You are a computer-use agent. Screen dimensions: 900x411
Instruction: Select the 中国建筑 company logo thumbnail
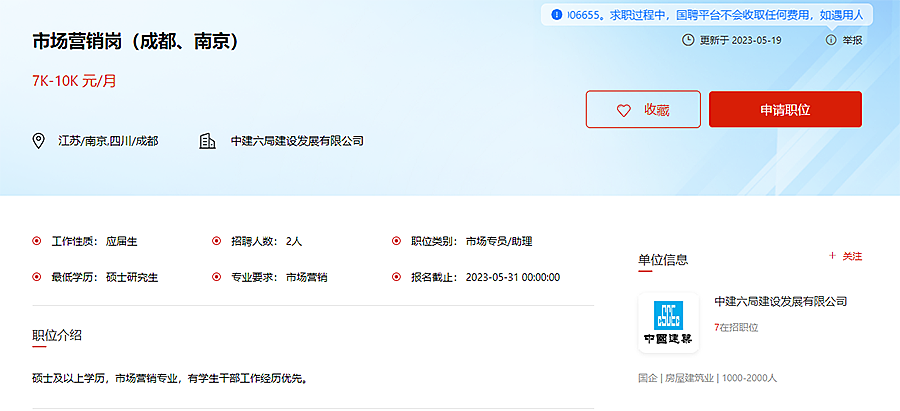point(668,322)
